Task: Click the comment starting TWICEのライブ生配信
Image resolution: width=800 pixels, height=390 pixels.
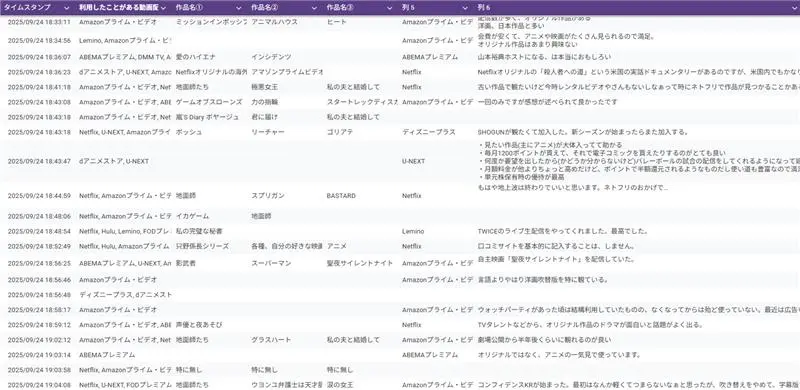Action: [563, 232]
